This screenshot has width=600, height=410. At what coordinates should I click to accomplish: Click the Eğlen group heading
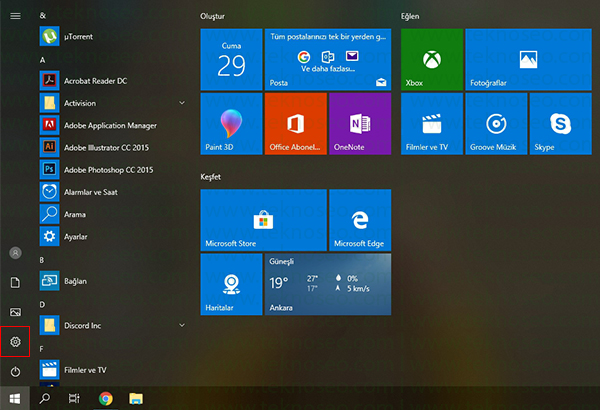coord(410,16)
